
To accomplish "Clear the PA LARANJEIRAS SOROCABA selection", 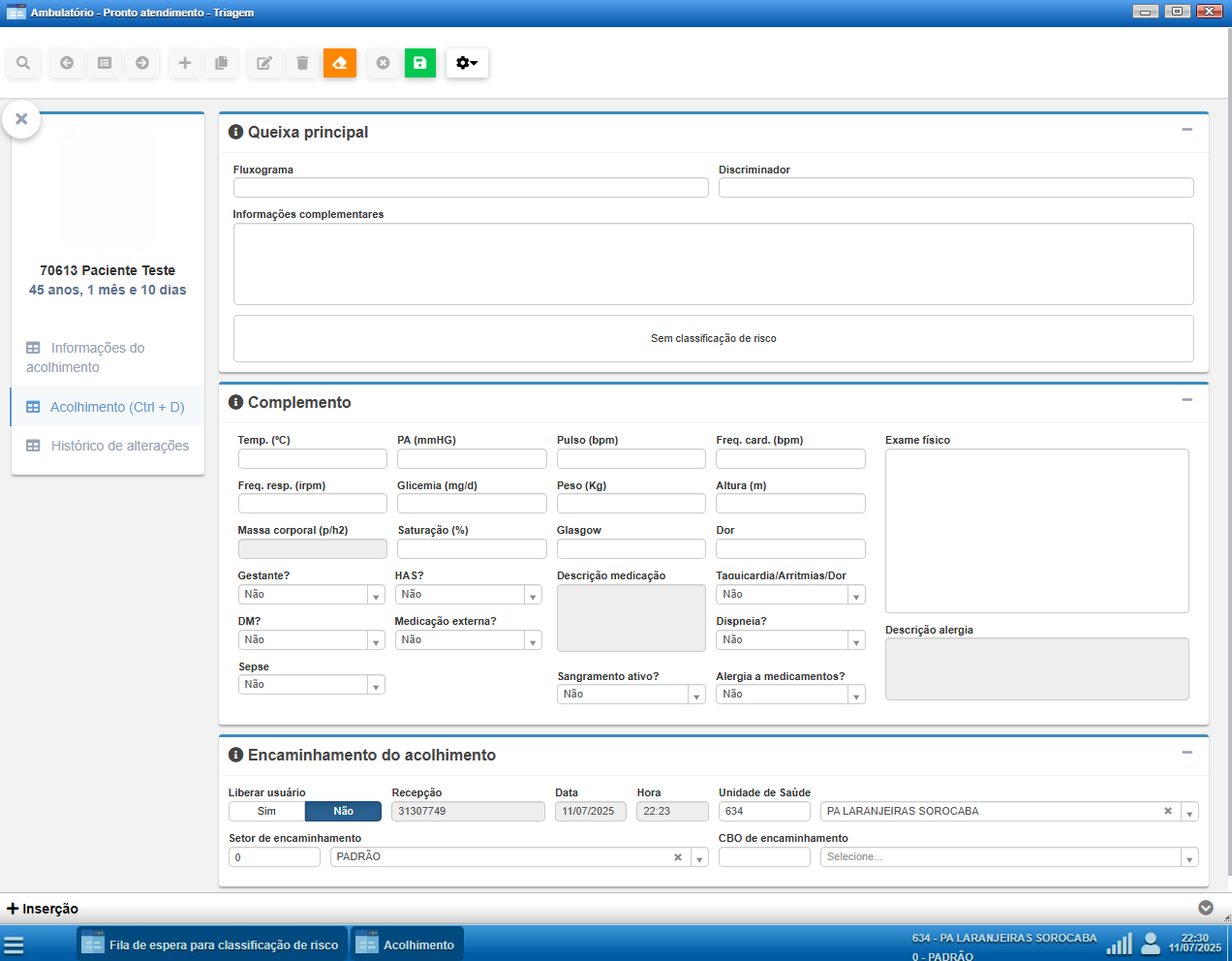I will click(1167, 812).
